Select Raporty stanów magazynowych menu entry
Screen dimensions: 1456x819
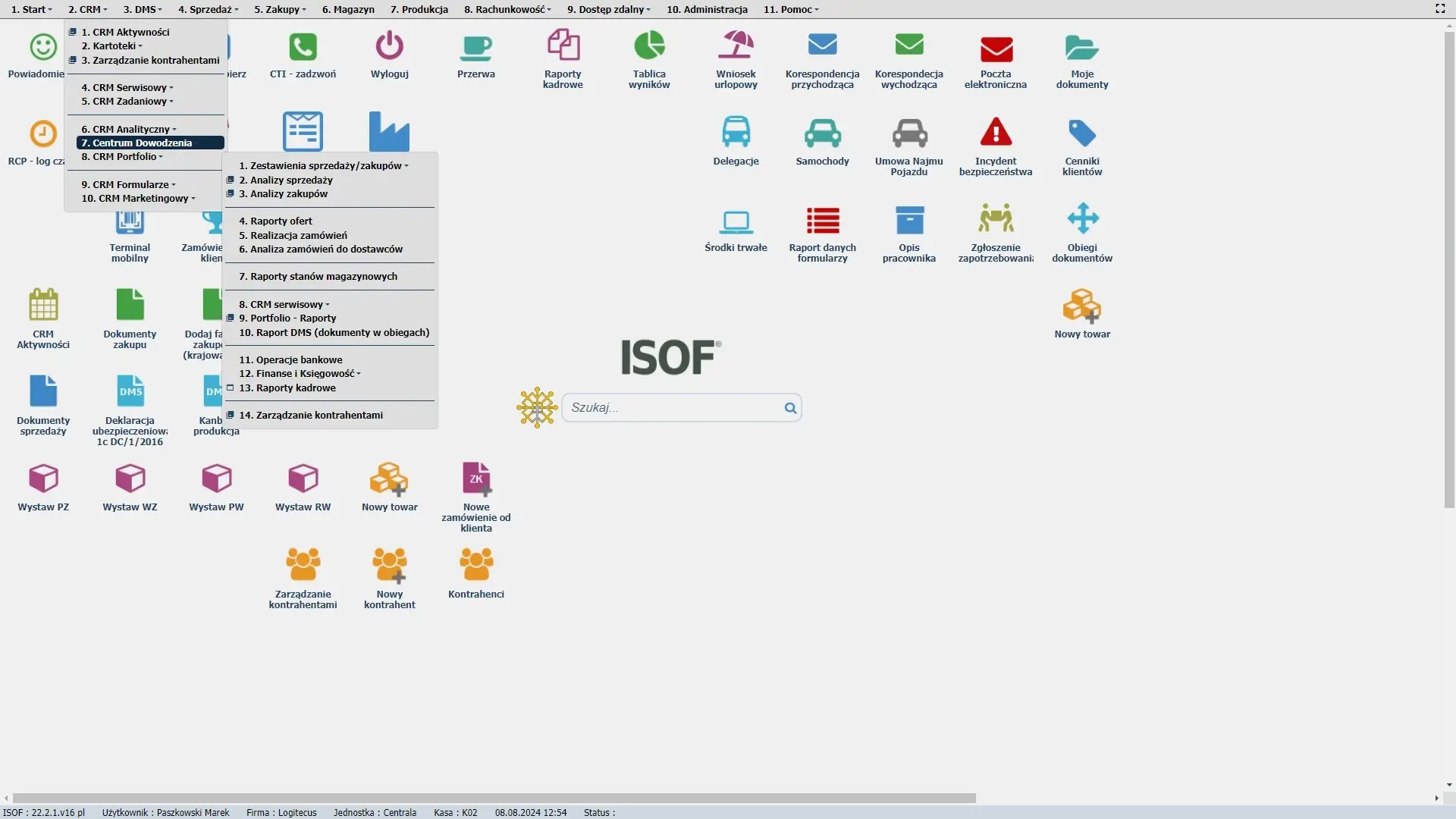click(x=318, y=277)
